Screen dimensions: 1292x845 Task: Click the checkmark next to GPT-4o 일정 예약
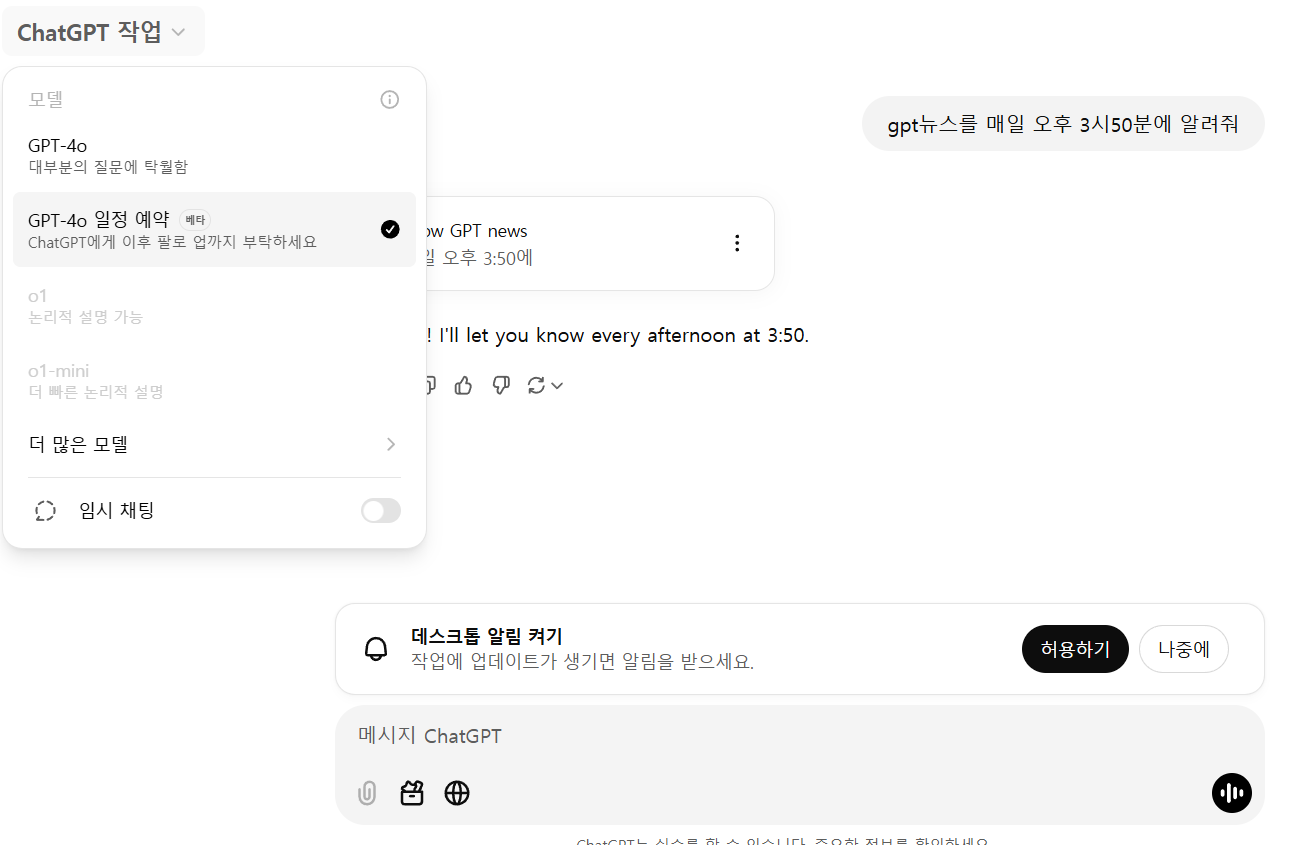[389, 229]
